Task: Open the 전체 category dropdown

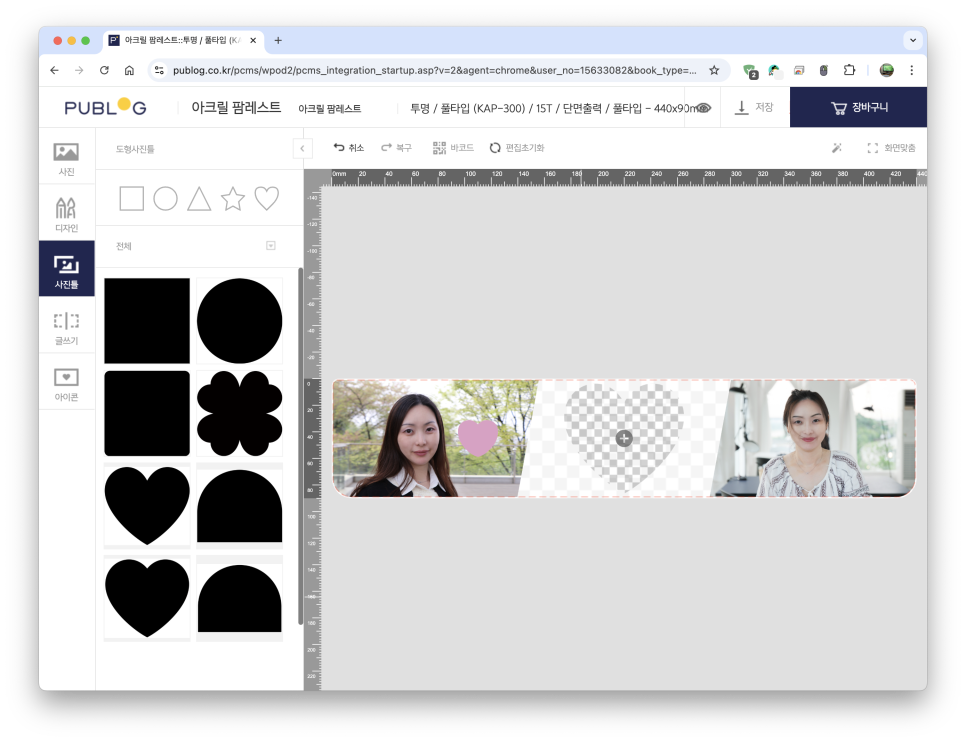Action: [270, 246]
